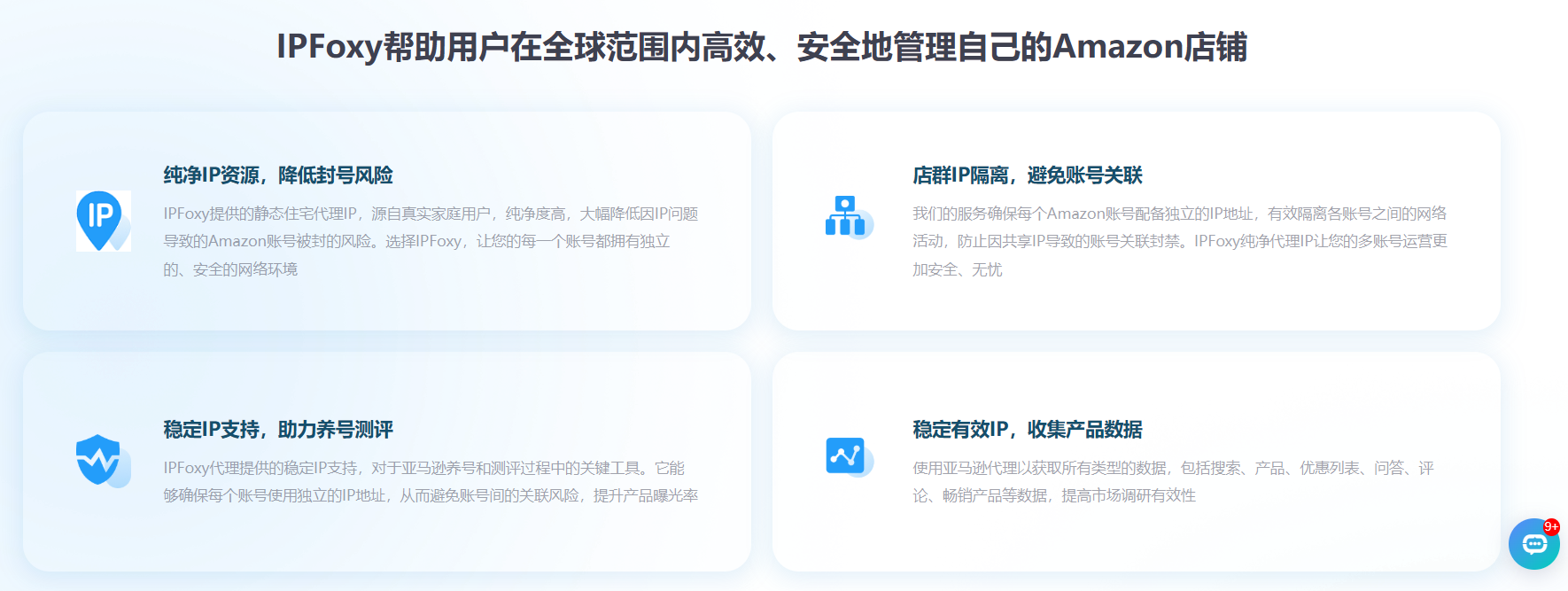Click the main heading about managing Amazon stores

click(x=762, y=46)
